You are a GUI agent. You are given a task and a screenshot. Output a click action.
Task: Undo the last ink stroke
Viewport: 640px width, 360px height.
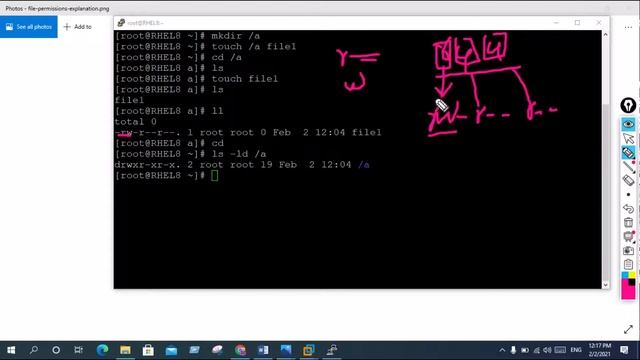tap(628, 209)
